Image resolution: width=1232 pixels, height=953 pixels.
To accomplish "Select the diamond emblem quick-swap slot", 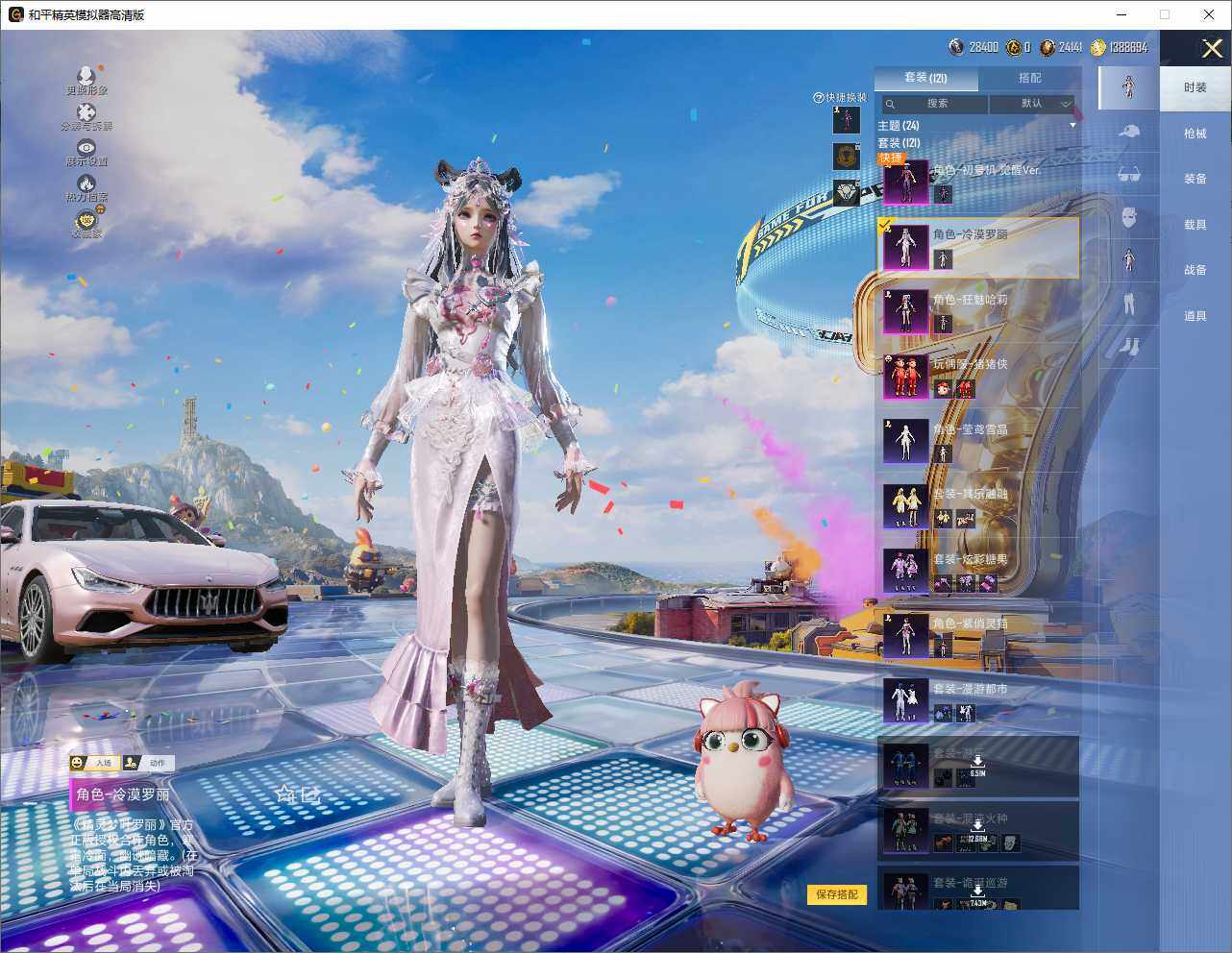I will pyautogui.click(x=847, y=193).
